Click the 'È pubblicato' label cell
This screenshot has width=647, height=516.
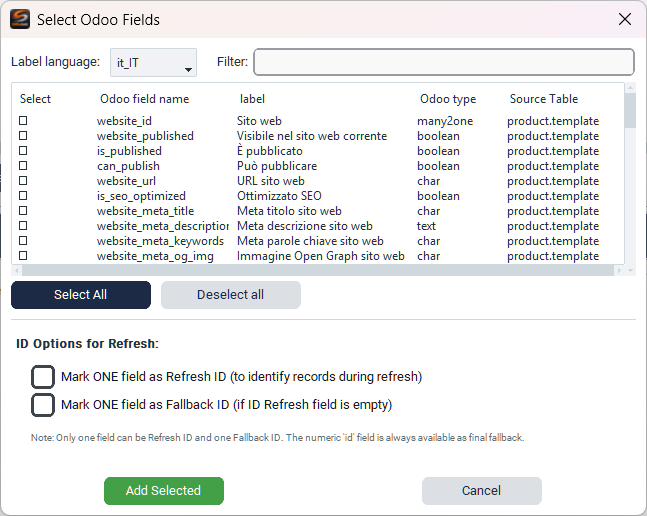(x=270, y=151)
